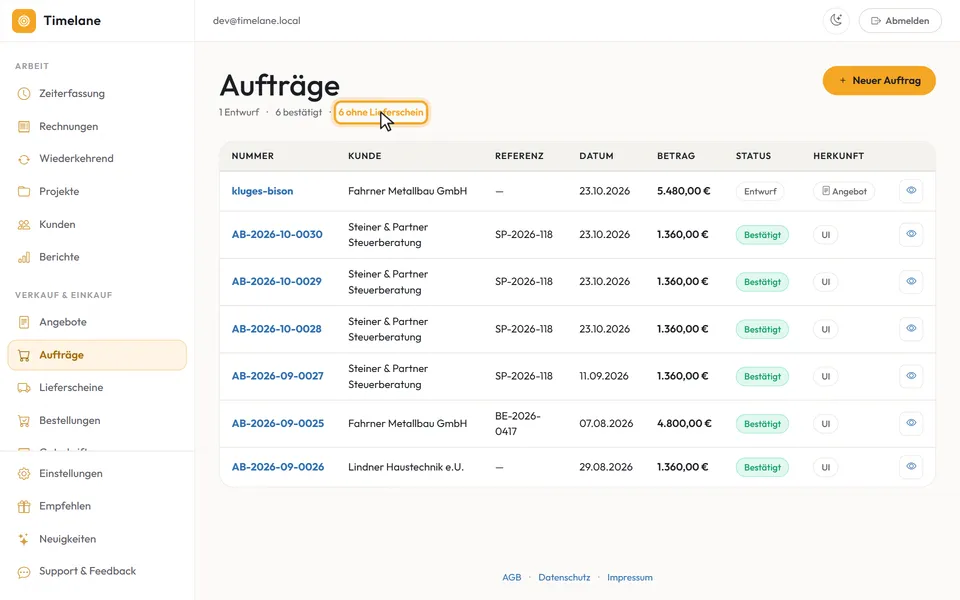Click the Projekte folder icon
960x600 pixels.
pos(24,192)
